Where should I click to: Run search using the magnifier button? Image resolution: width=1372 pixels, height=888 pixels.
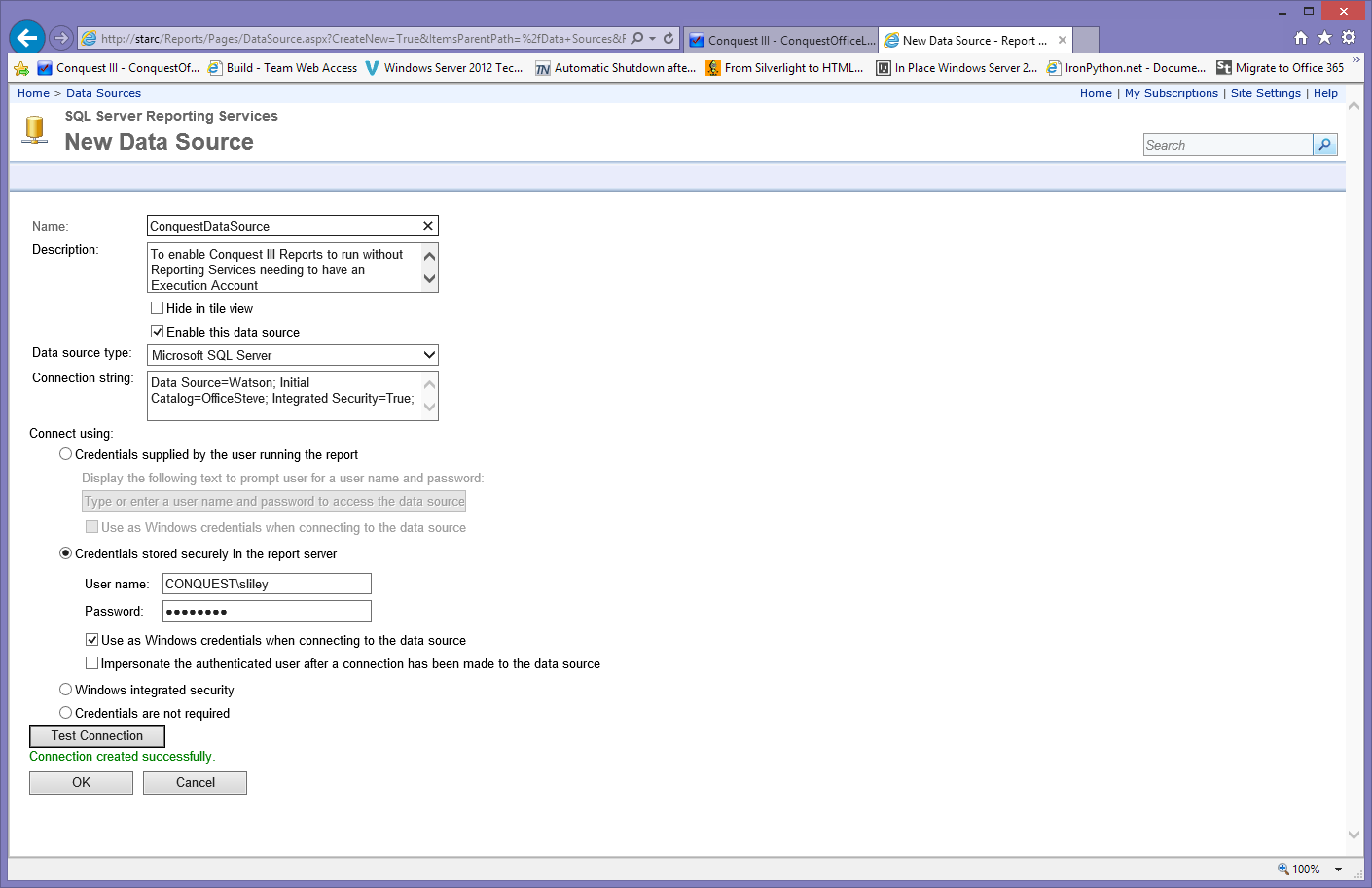pos(1325,145)
